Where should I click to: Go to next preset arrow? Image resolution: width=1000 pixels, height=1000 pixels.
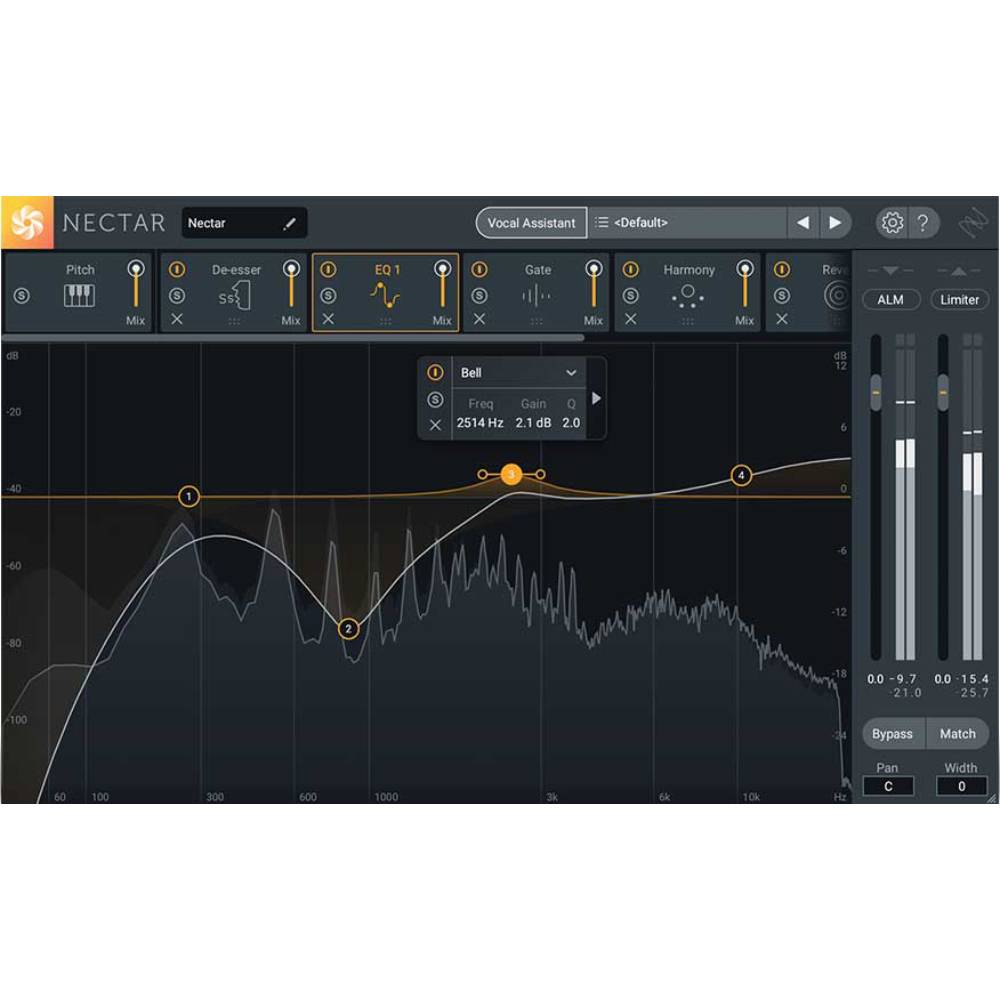pos(835,223)
